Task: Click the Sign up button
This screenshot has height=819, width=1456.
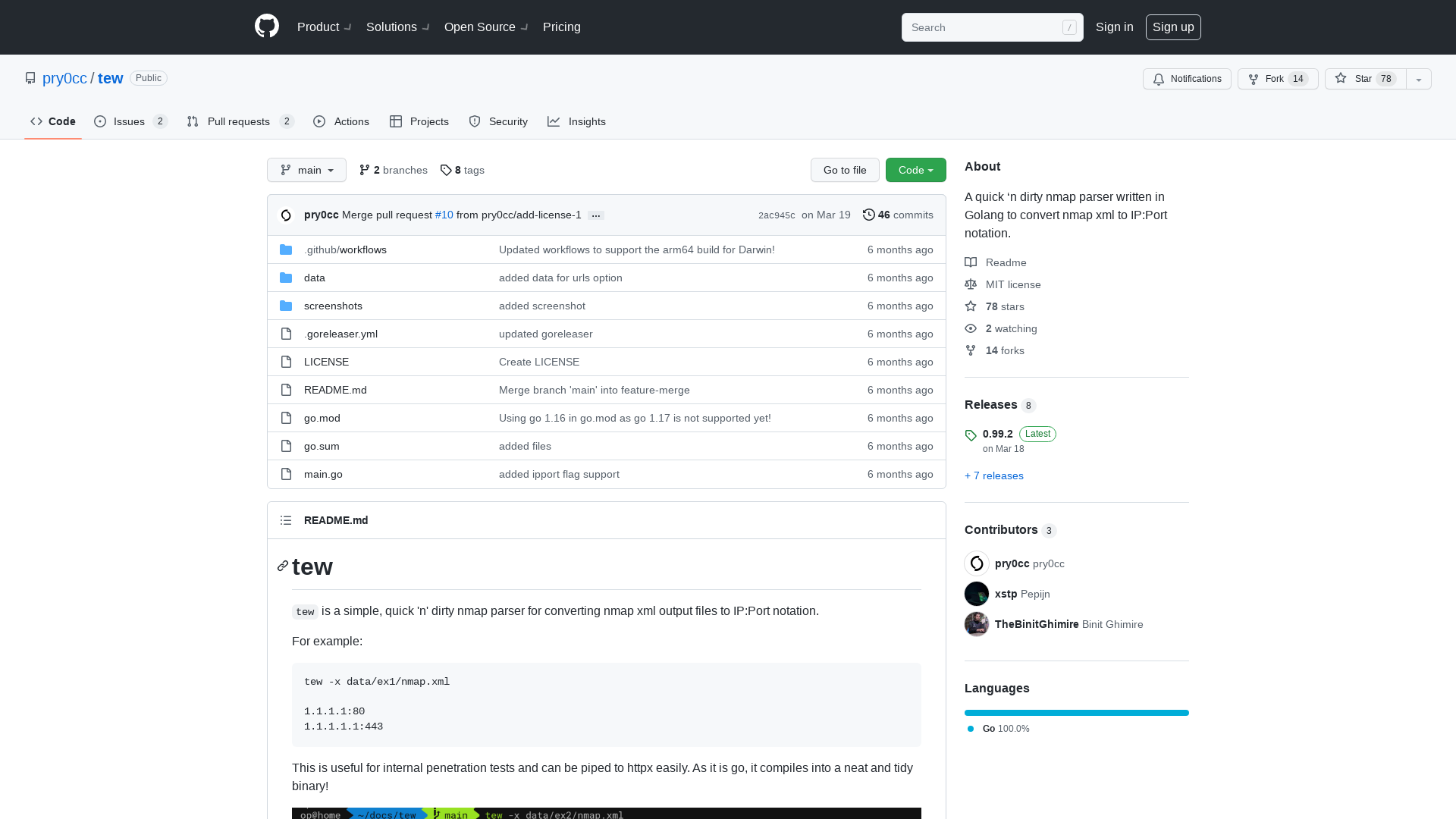Action: pos(1173,27)
